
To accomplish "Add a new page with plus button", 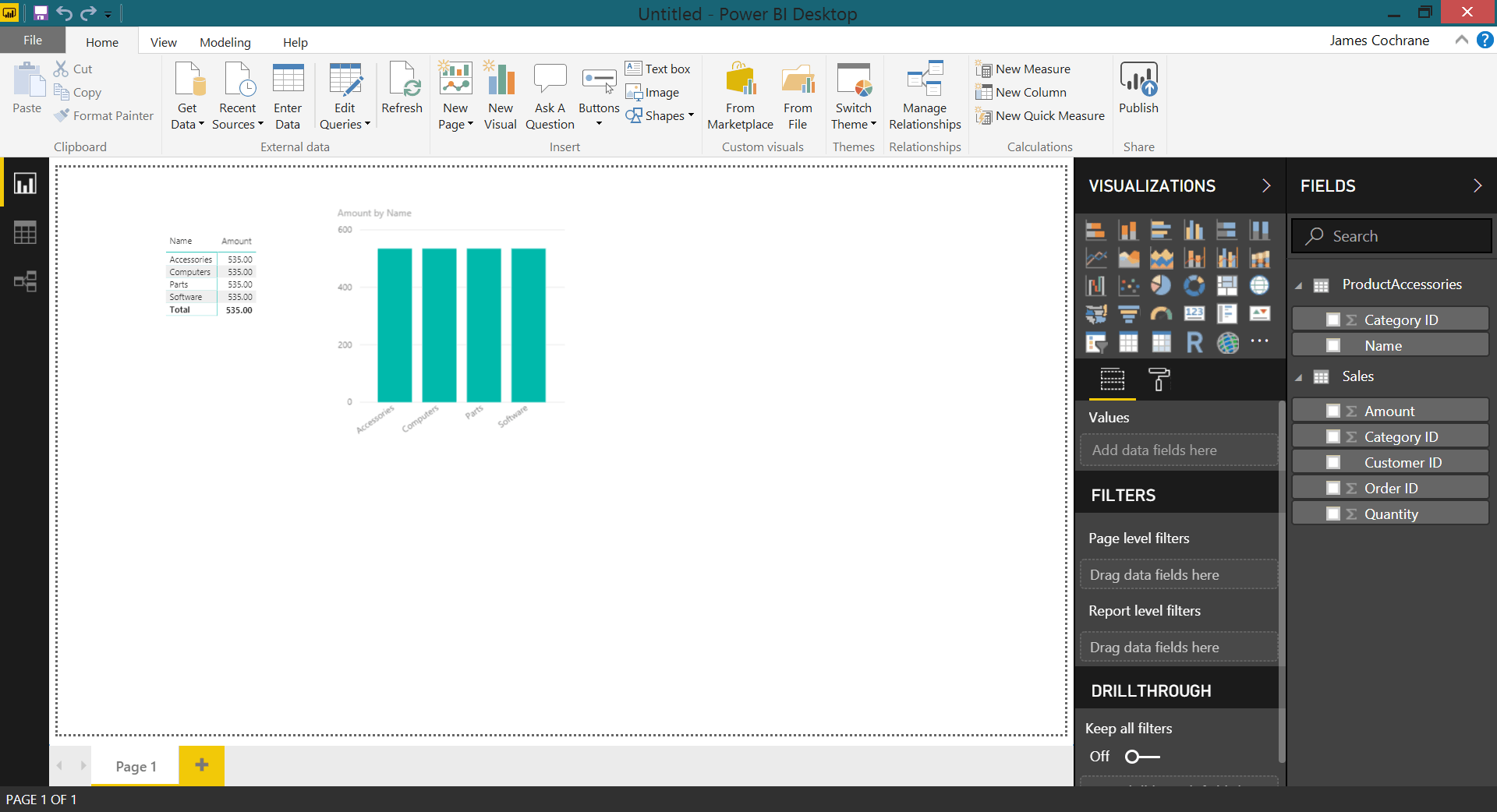I will [201, 765].
